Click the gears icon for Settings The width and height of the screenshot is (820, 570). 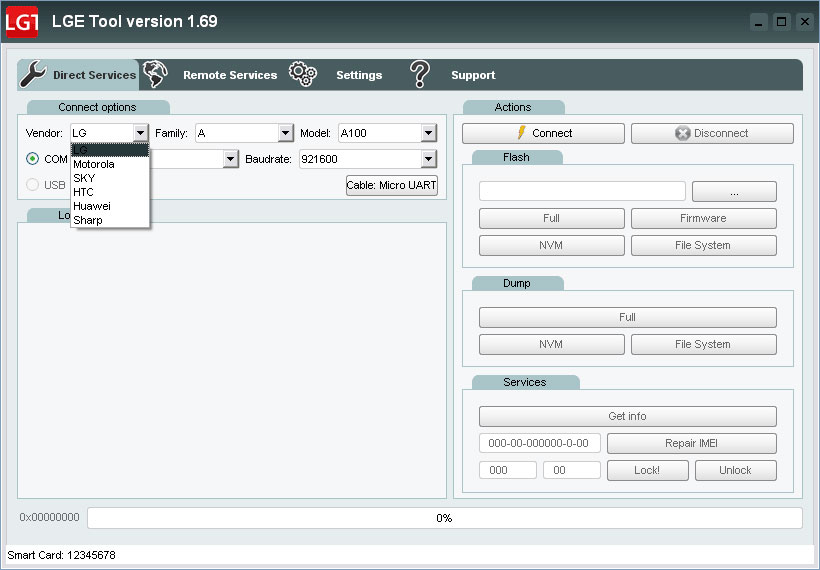[x=303, y=74]
